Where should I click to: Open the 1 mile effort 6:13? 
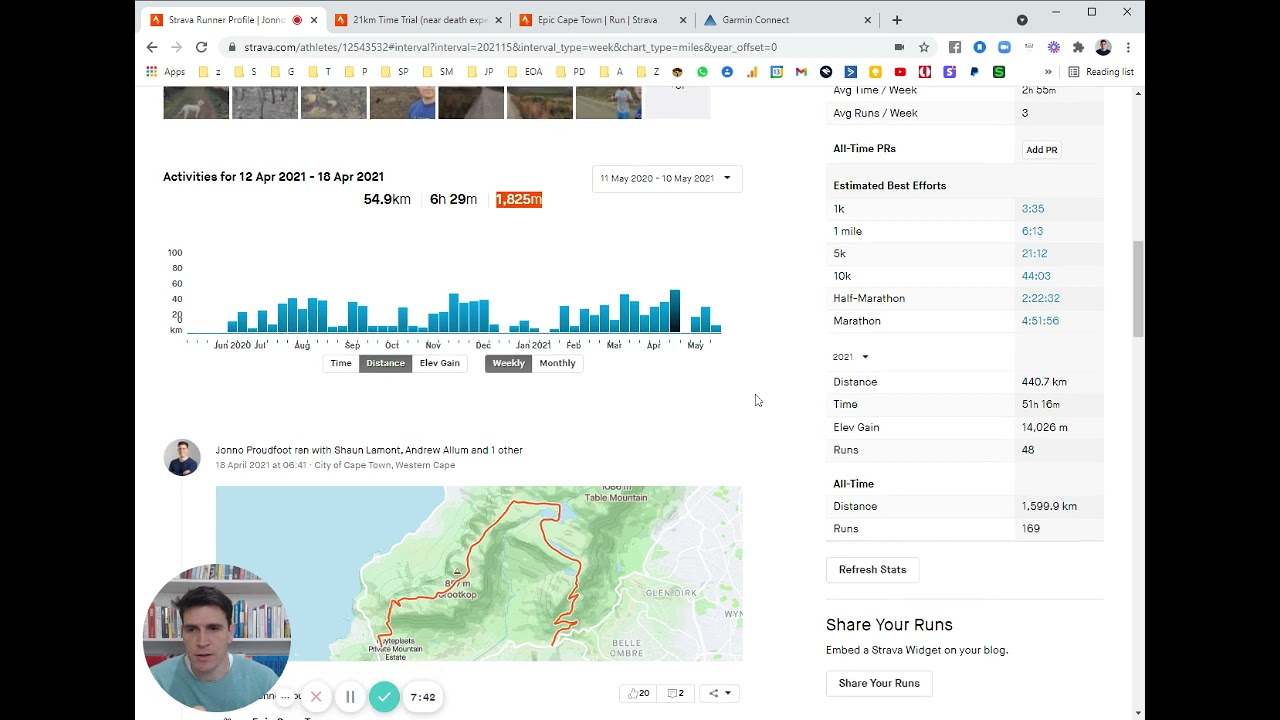tap(1032, 231)
